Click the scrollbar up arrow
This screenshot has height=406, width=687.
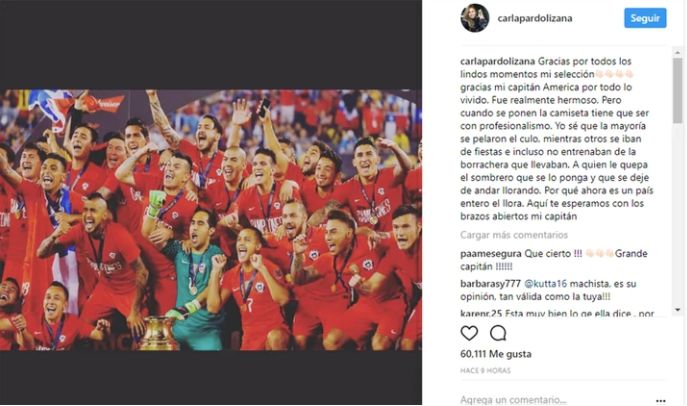[678, 53]
